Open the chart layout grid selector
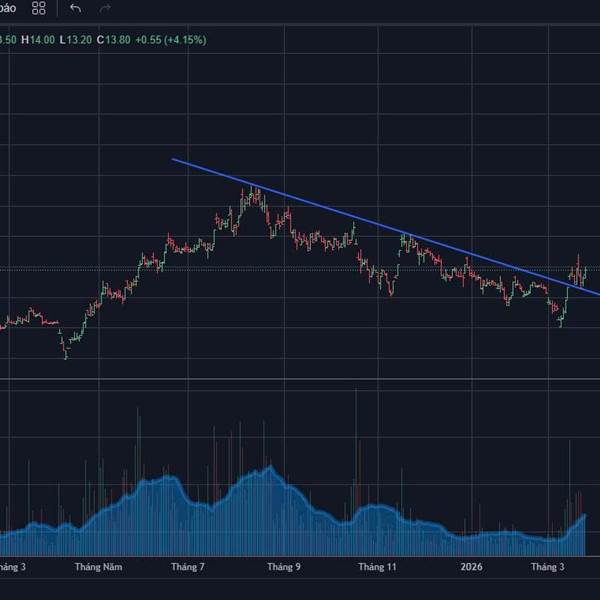The image size is (600, 600). tap(39, 8)
